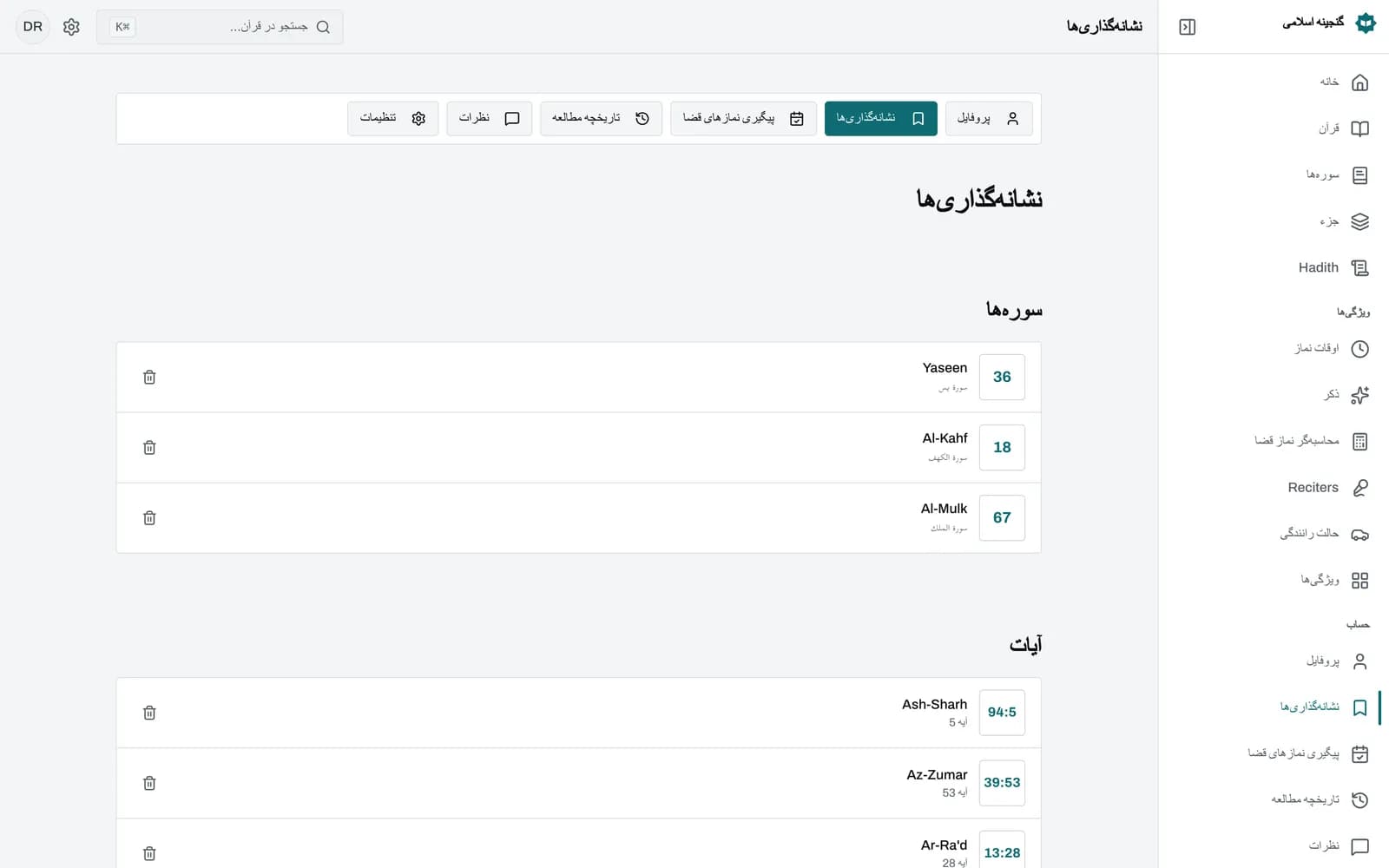Switch to the qada prayer tracking tab
This screenshot has width=1389, height=868.
(x=743, y=118)
